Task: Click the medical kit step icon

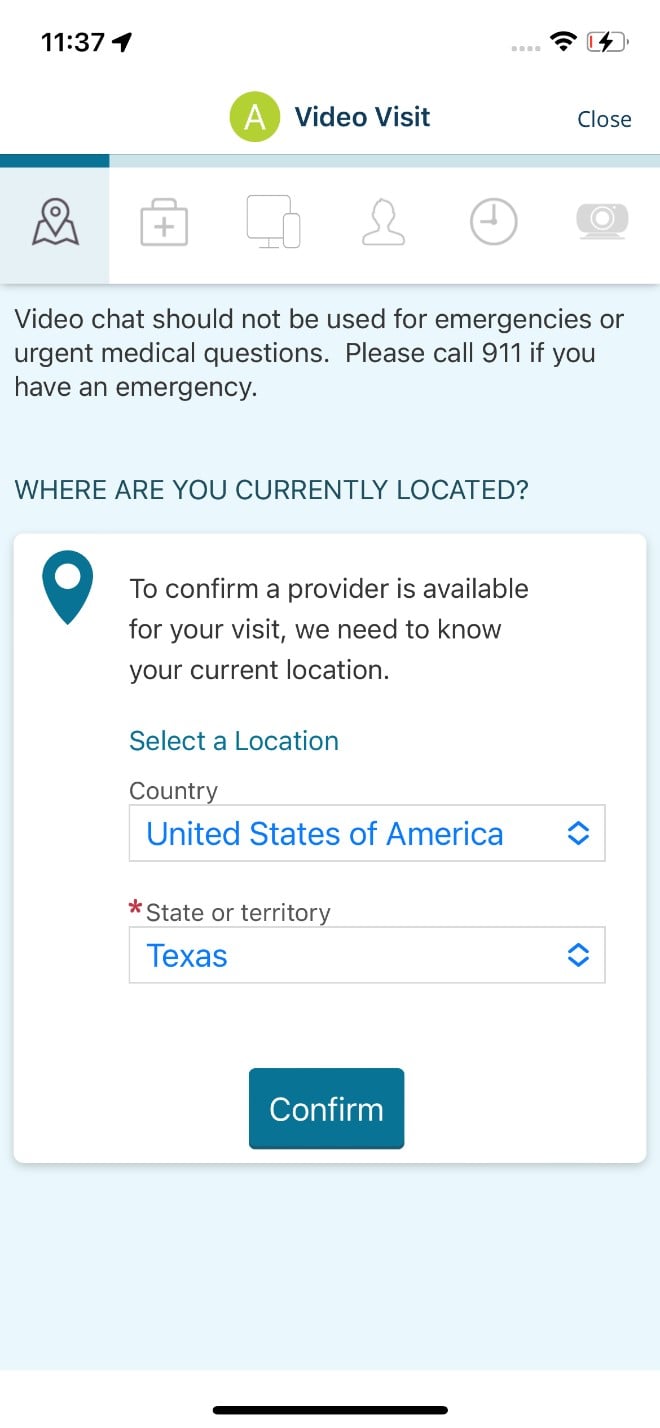Action: click(164, 222)
